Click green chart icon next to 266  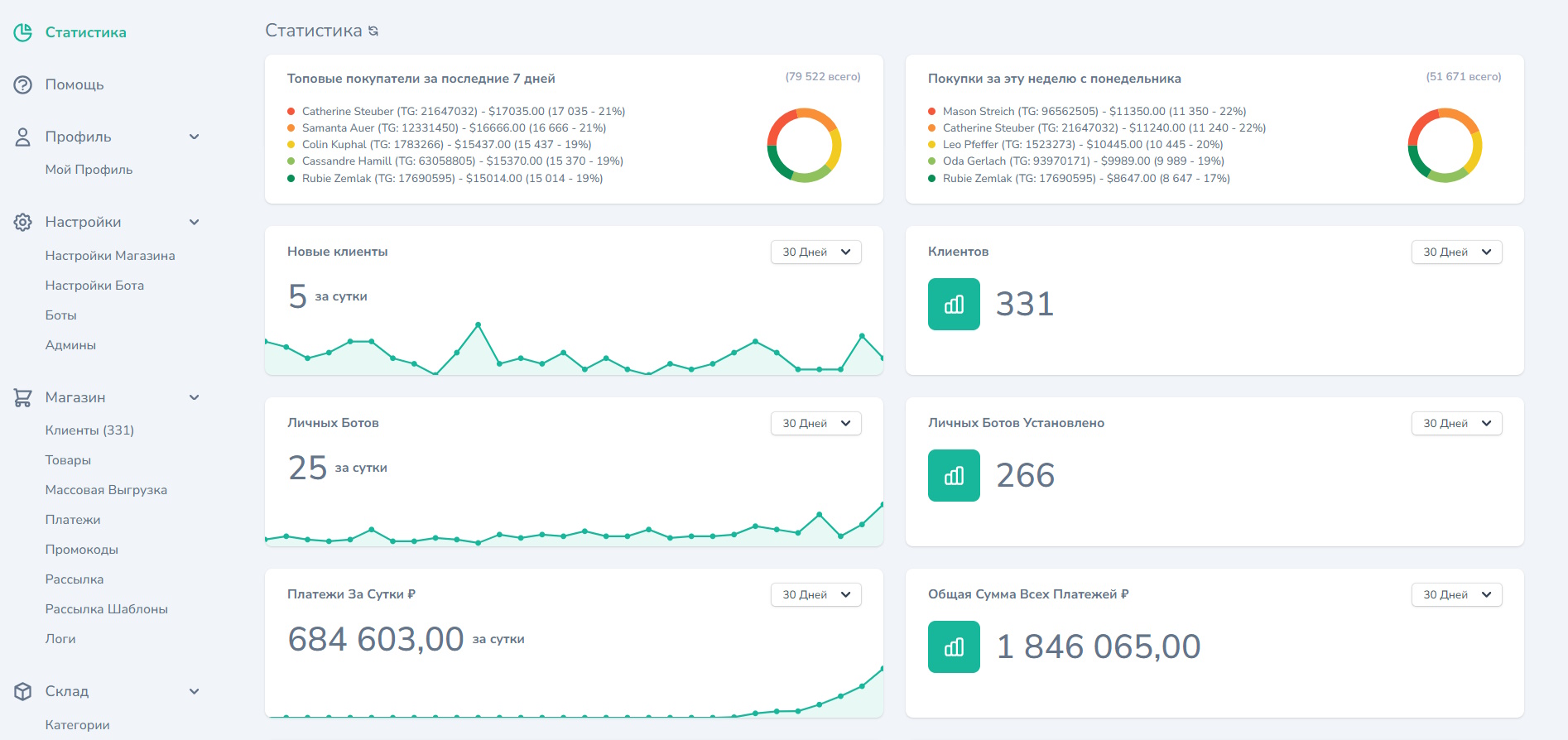954,476
